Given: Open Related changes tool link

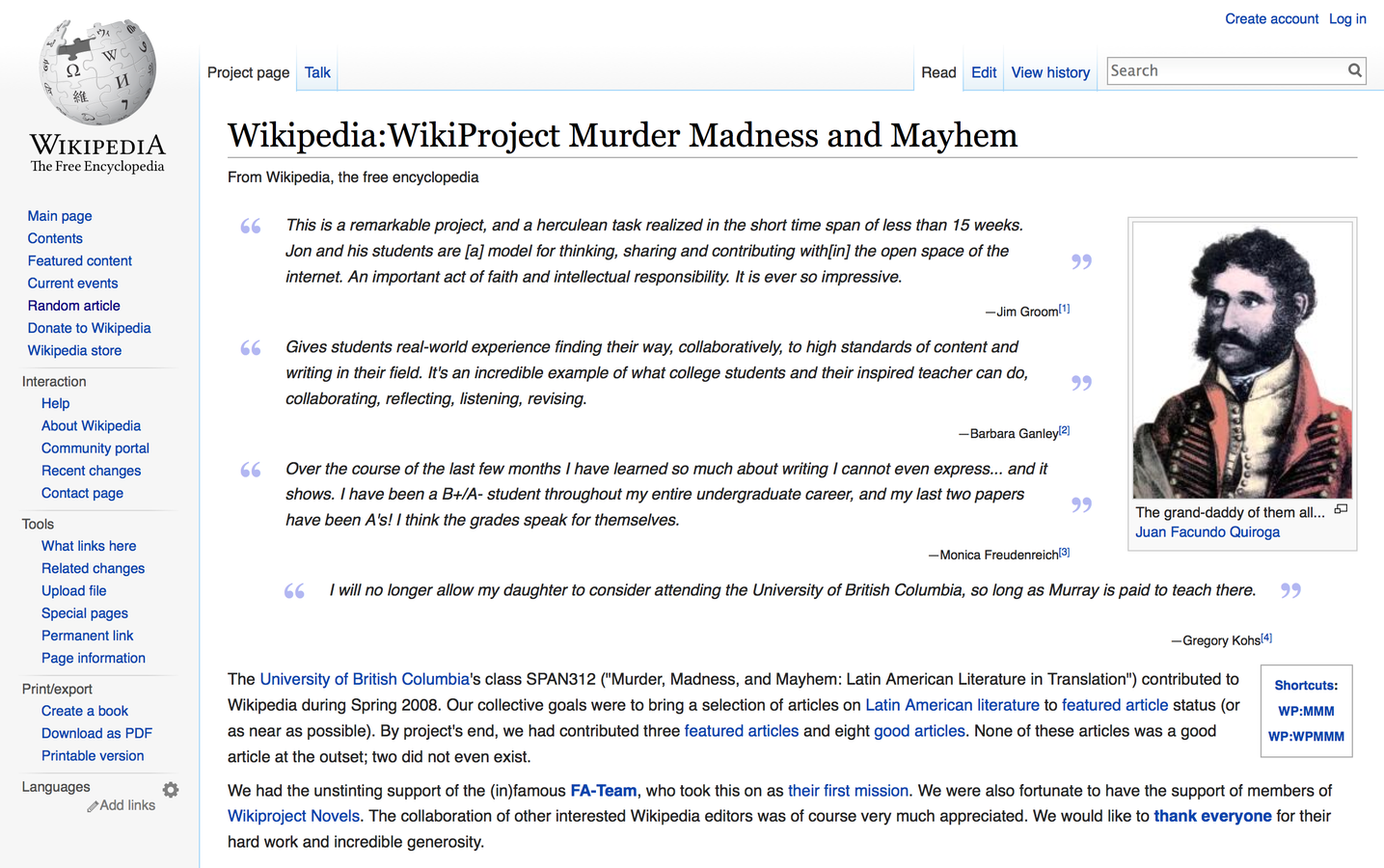Looking at the screenshot, I should 93,568.
